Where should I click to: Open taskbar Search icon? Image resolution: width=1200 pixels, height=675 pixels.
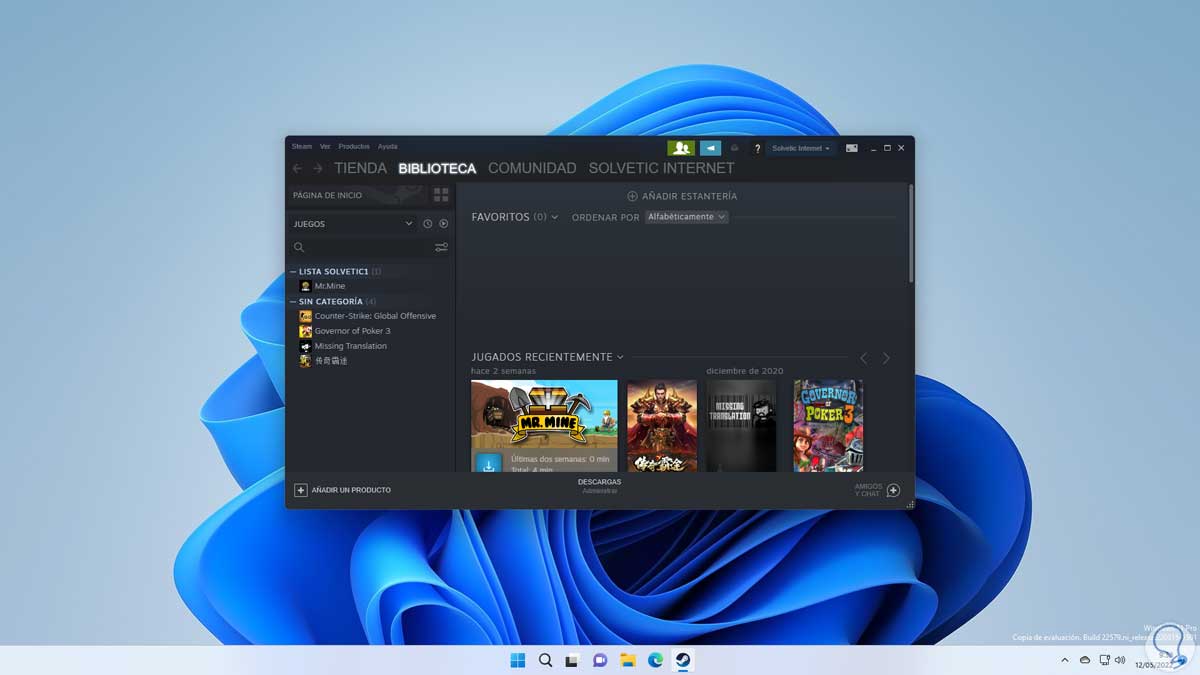tap(545, 660)
